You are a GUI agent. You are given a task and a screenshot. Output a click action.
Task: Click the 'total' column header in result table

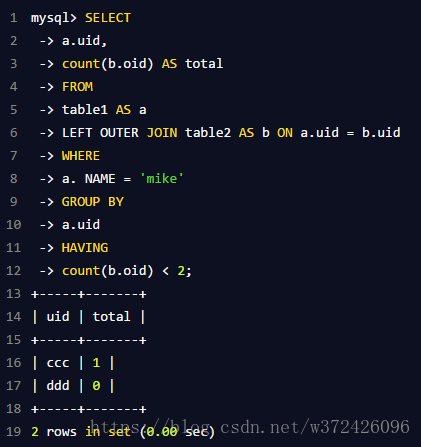(111, 317)
